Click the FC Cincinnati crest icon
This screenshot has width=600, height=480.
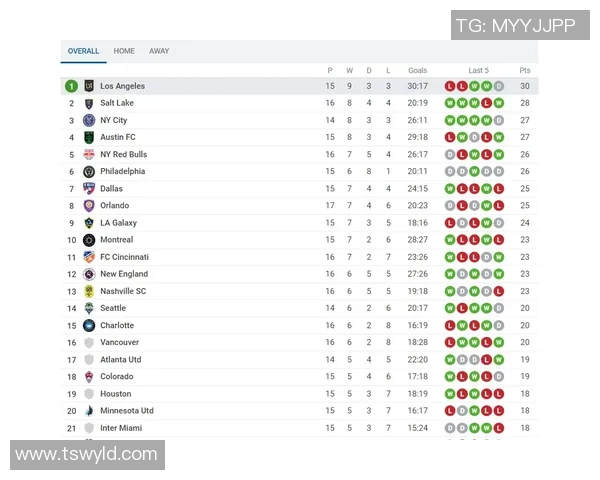[x=89, y=257]
